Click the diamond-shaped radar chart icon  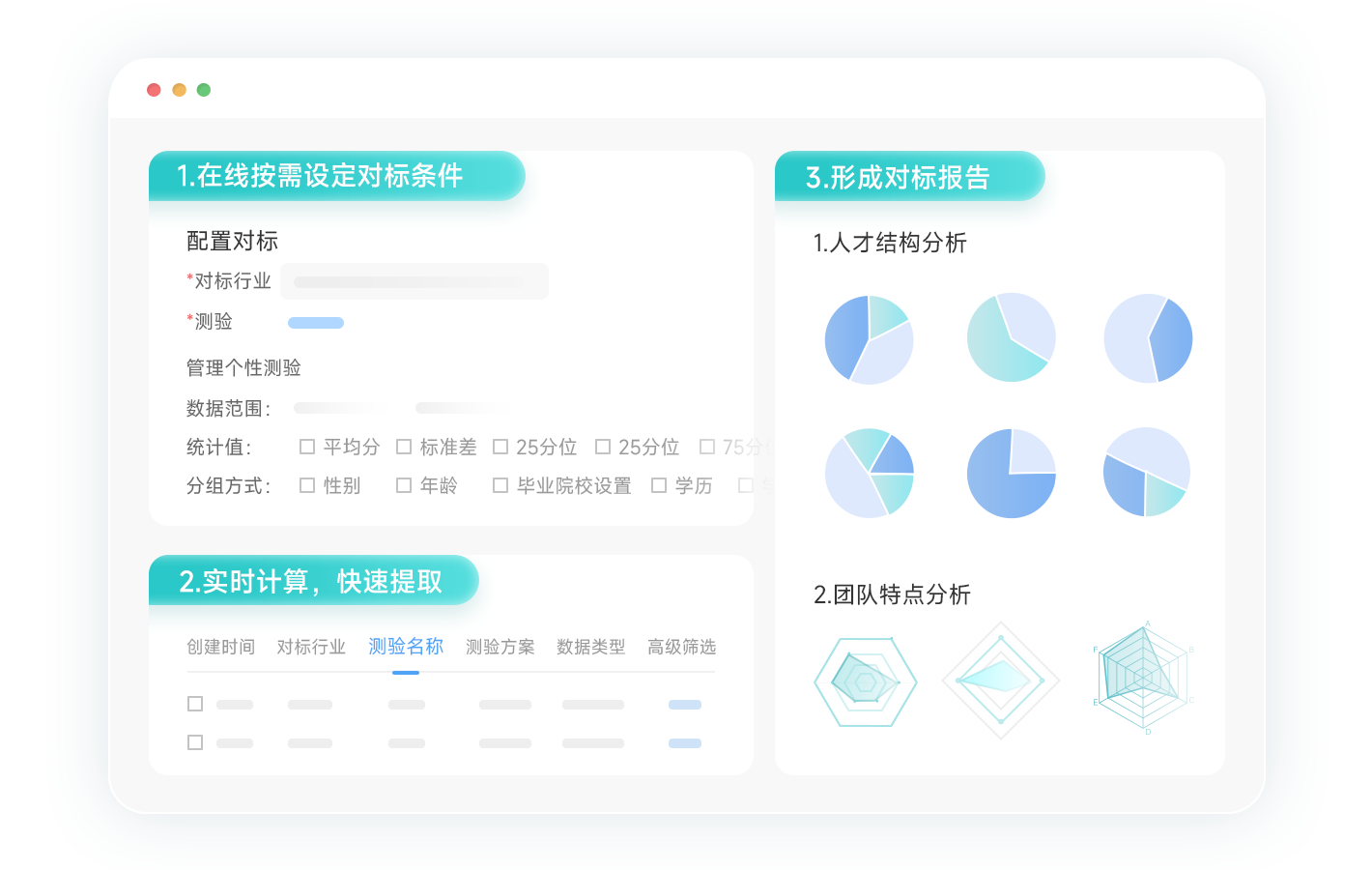[1000, 681]
